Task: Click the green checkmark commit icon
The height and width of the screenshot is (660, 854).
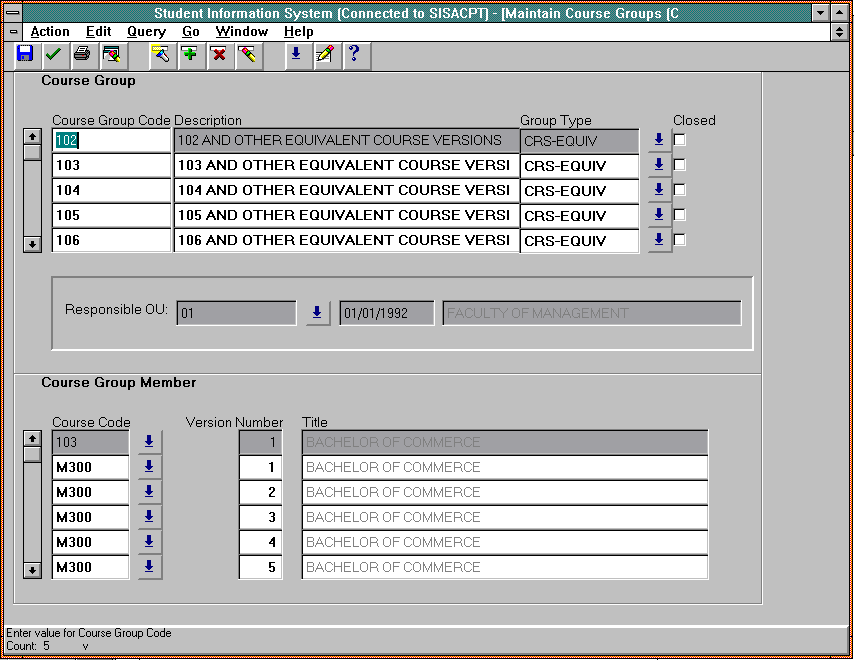Action: pyautogui.click(x=53, y=54)
